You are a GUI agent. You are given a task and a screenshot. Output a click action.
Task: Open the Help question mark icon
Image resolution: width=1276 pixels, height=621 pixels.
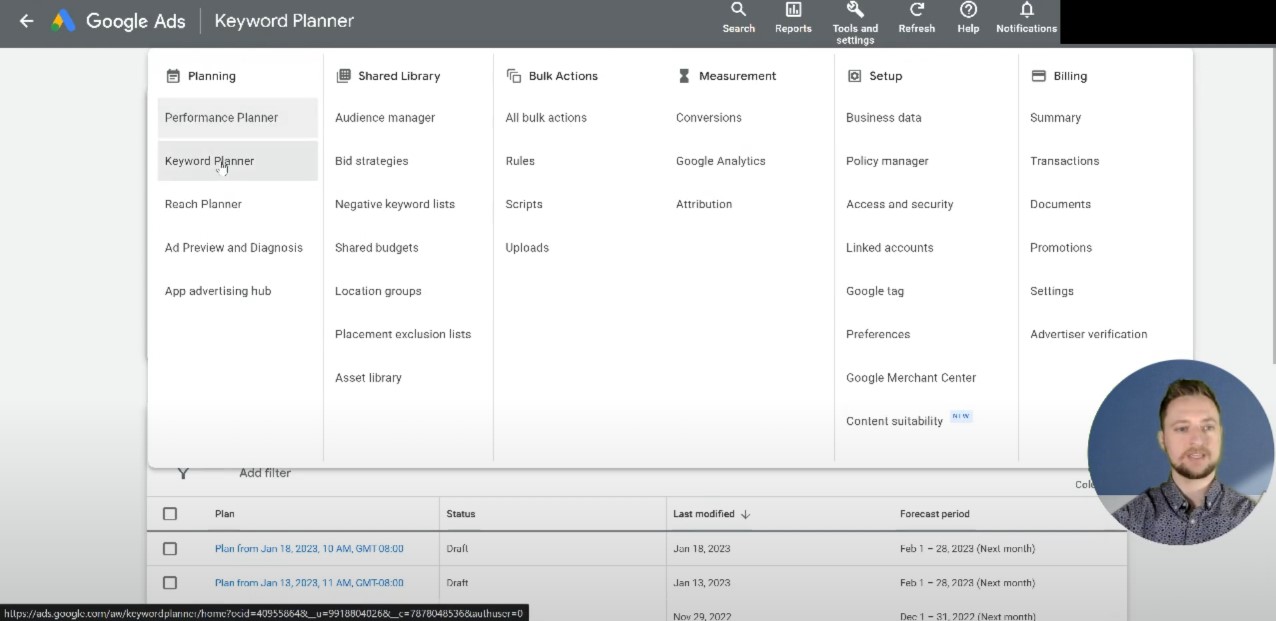(968, 10)
